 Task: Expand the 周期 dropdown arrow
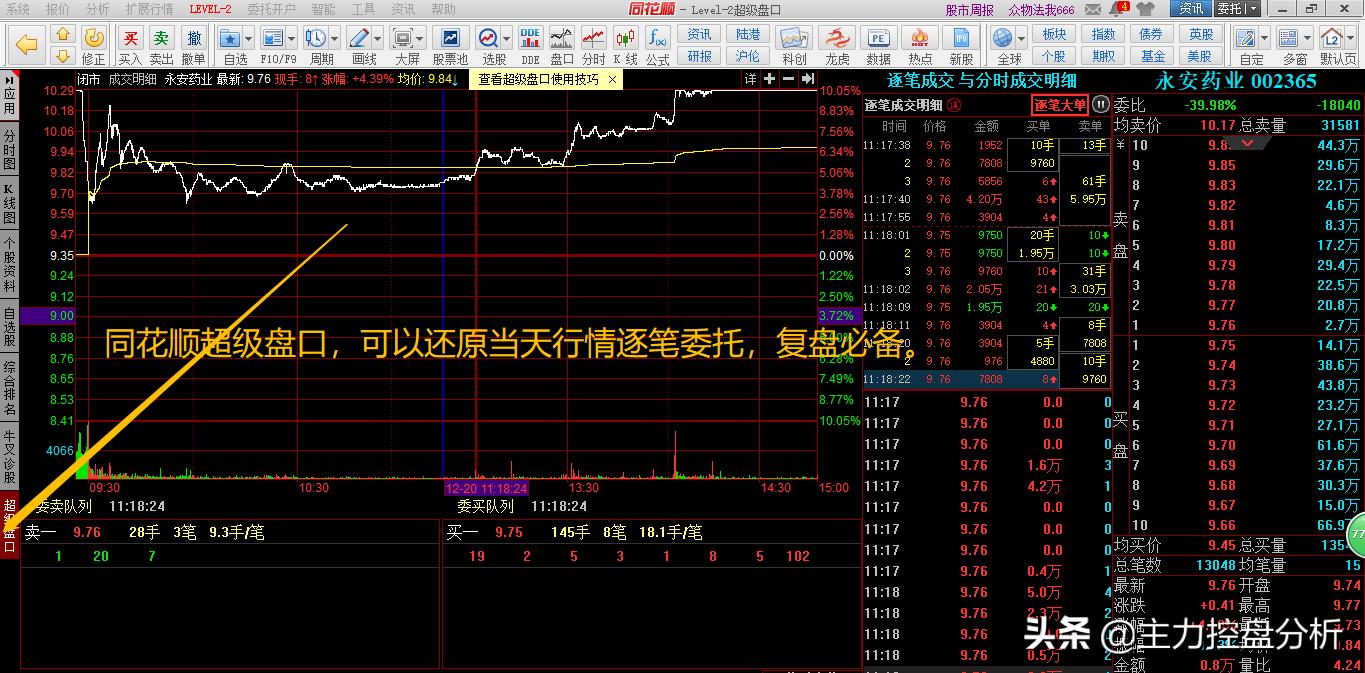click(x=334, y=39)
